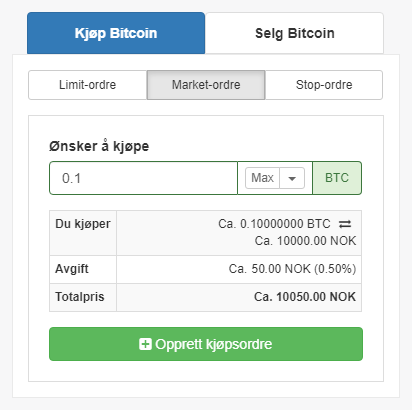Click the Ønsker å kjøpe field label

point(99,146)
